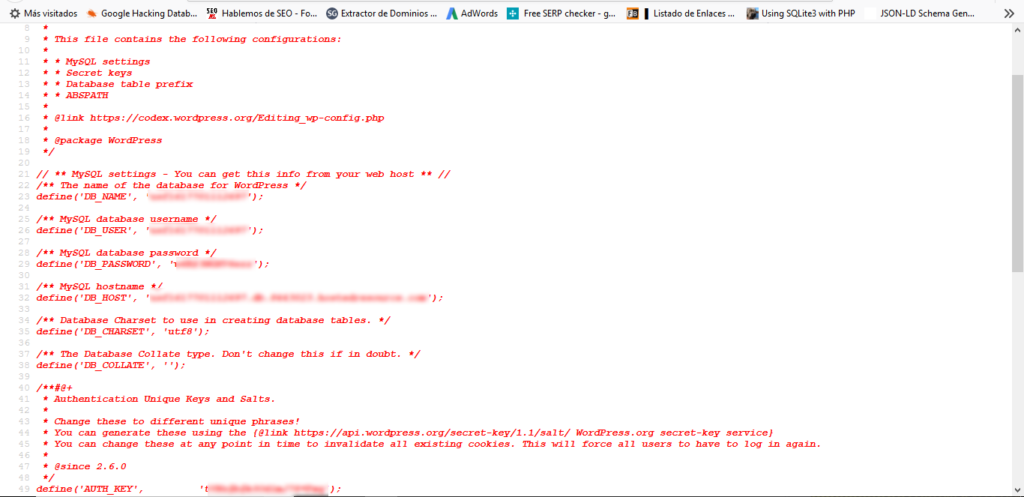Open the Más visitados bookmarks folder
1024x497 pixels.
coord(43,13)
